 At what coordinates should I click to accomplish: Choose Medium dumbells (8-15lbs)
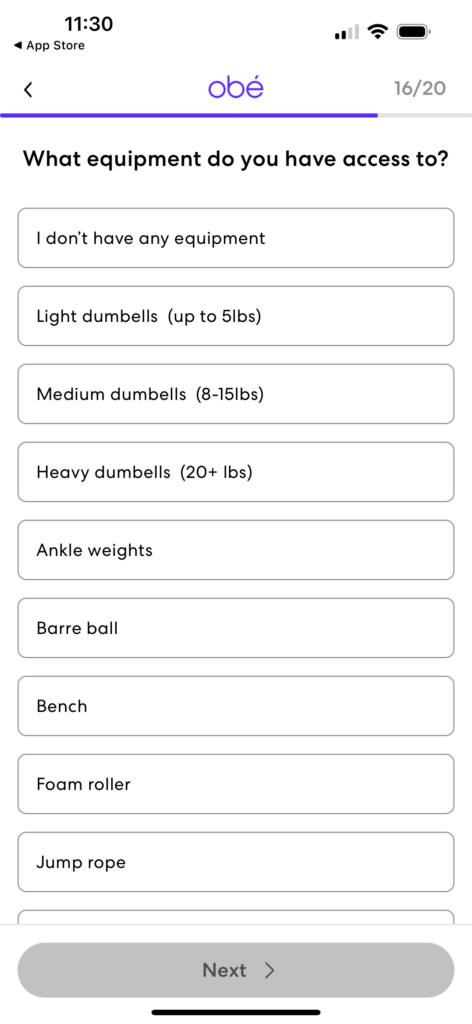236,394
